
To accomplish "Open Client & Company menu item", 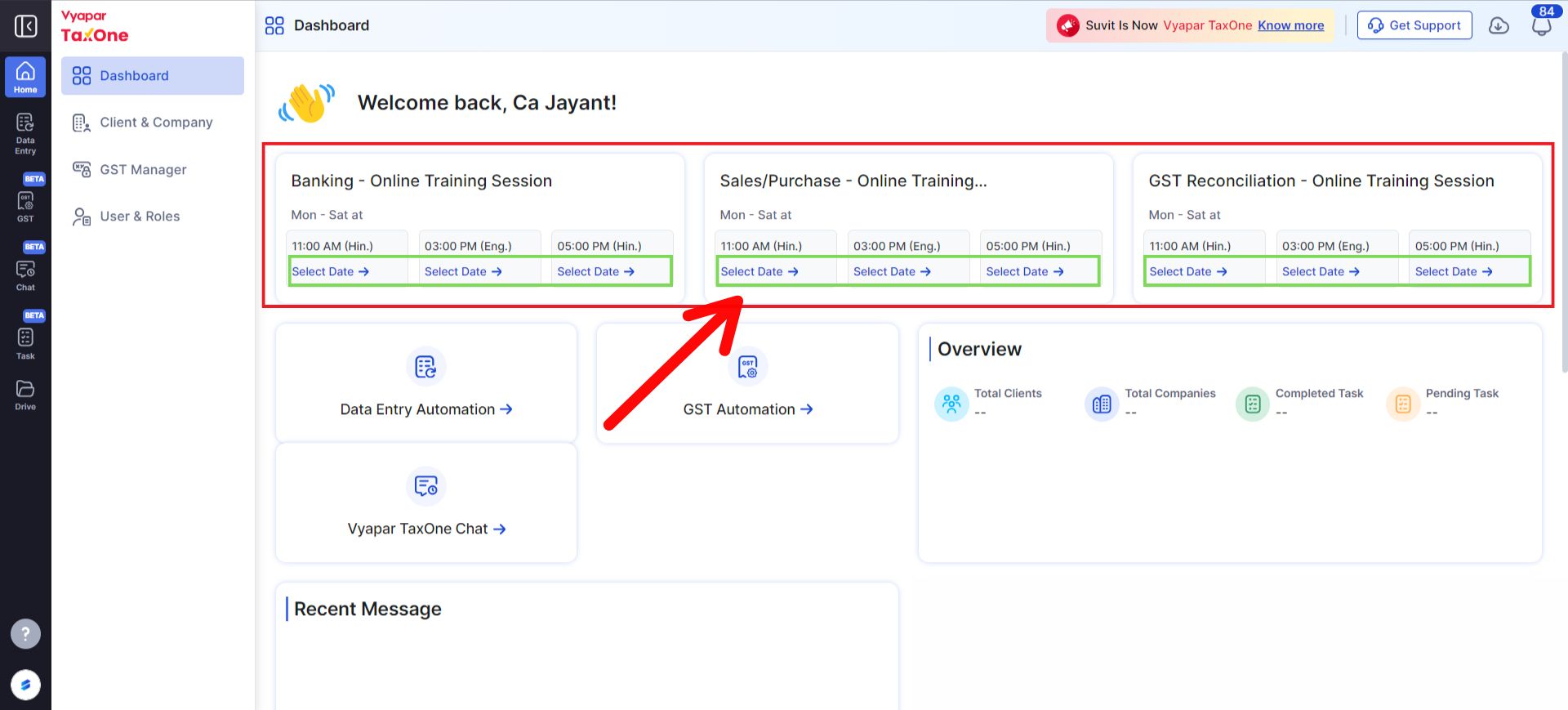I will tap(153, 123).
